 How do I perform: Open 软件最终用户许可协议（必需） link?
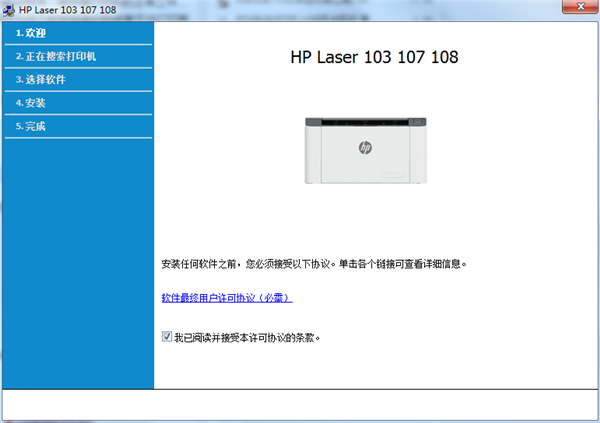[227, 298]
